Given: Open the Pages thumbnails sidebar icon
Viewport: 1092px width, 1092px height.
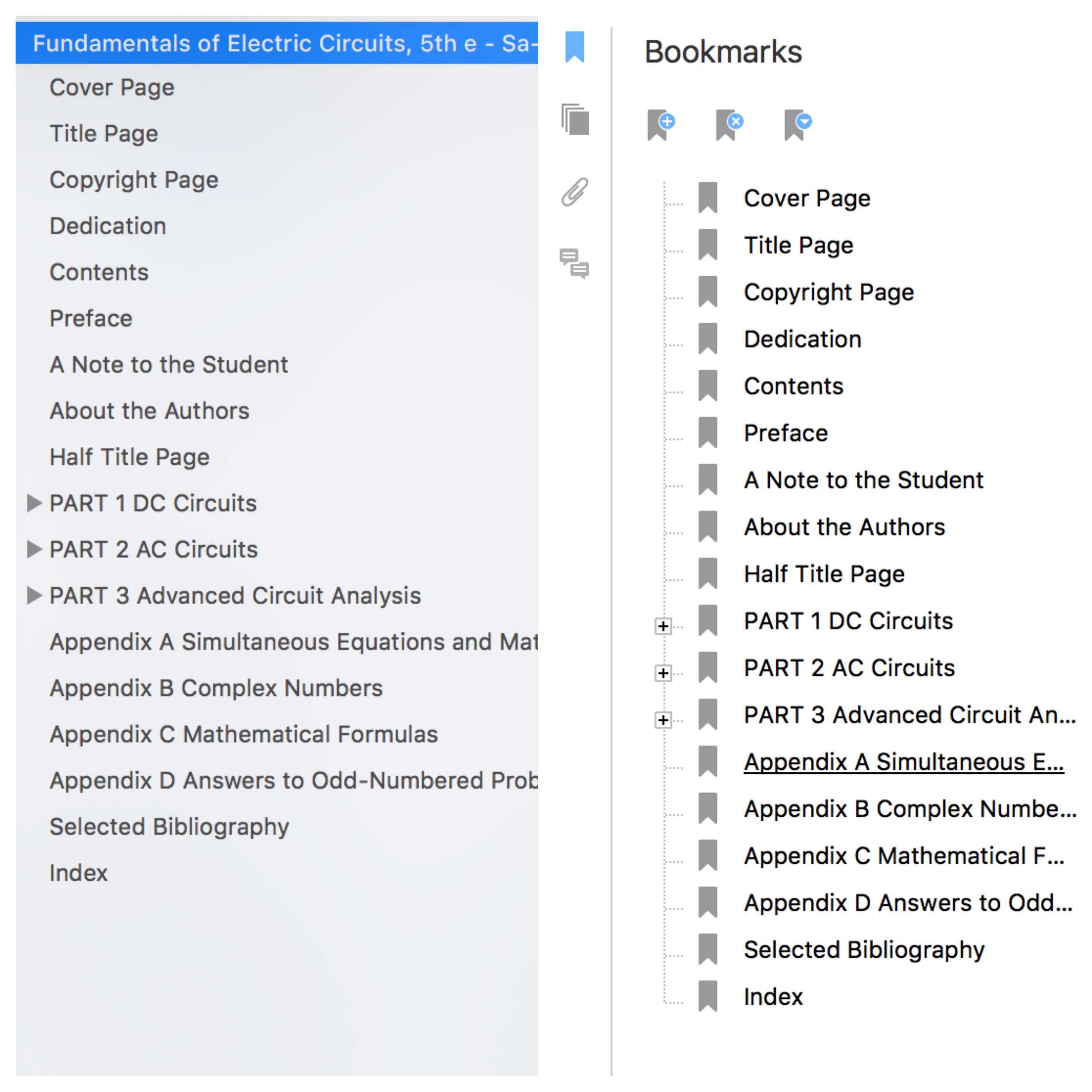Looking at the screenshot, I should [575, 119].
